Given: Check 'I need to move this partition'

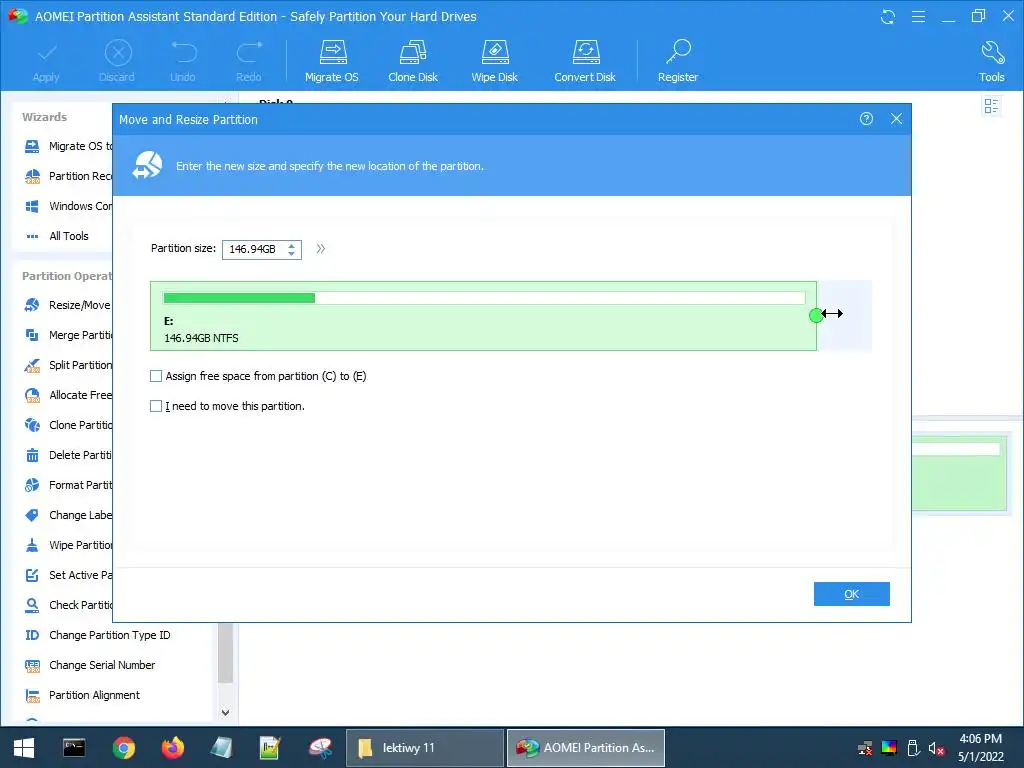Looking at the screenshot, I should (x=156, y=406).
